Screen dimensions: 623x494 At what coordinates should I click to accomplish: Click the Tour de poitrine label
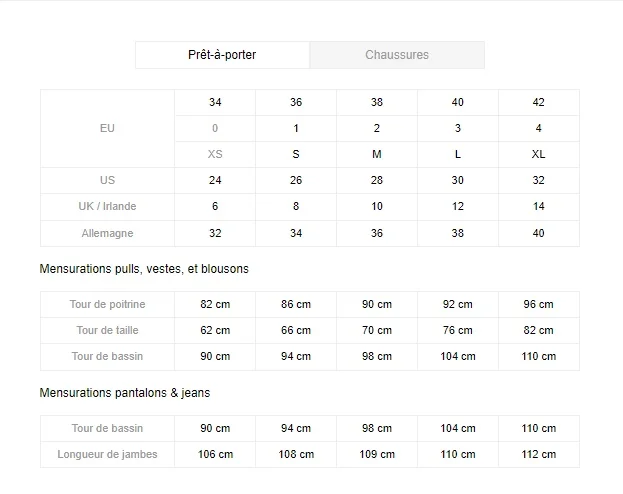click(x=107, y=304)
